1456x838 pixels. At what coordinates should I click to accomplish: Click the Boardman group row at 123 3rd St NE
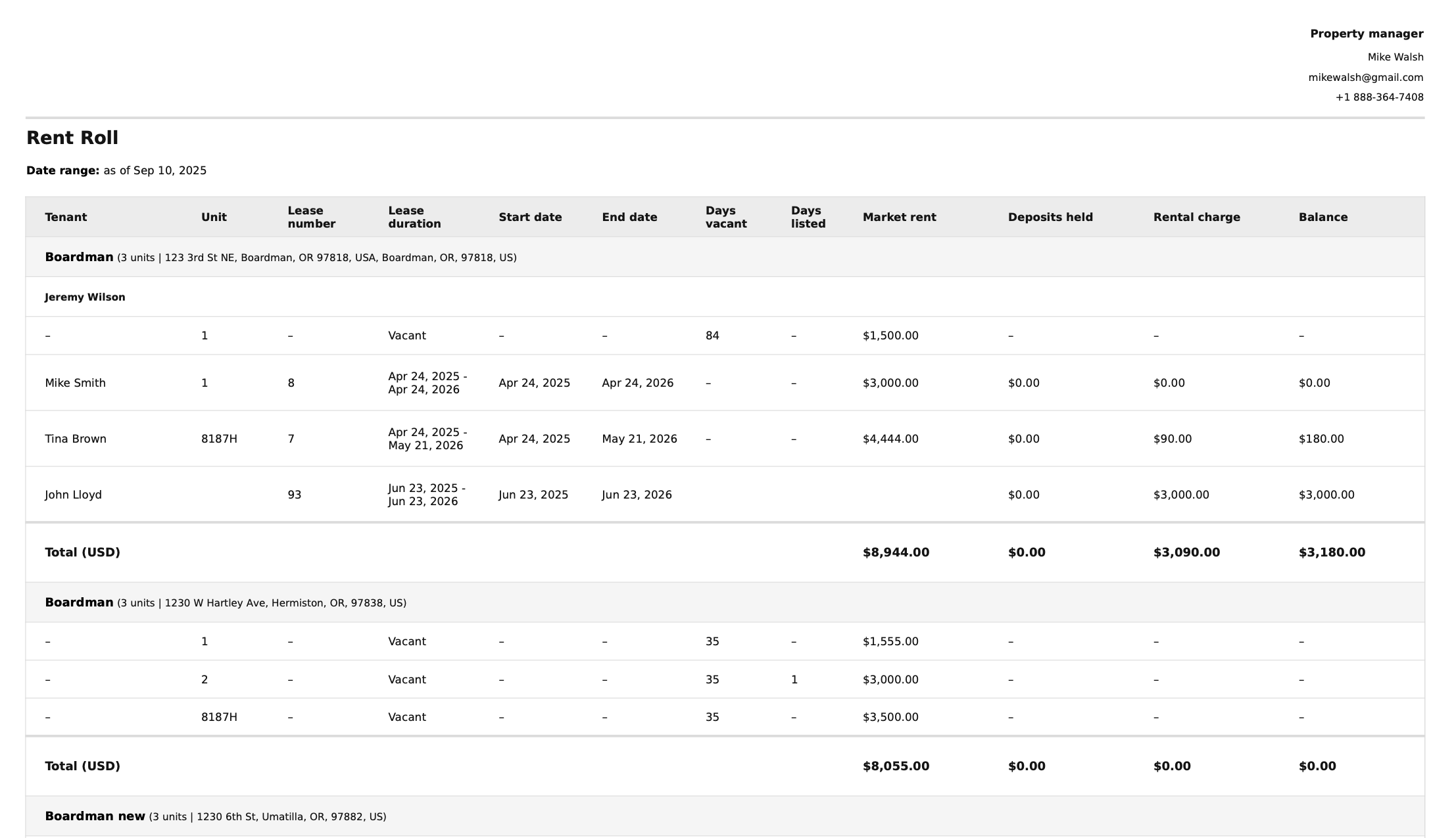pyautogui.click(x=725, y=257)
